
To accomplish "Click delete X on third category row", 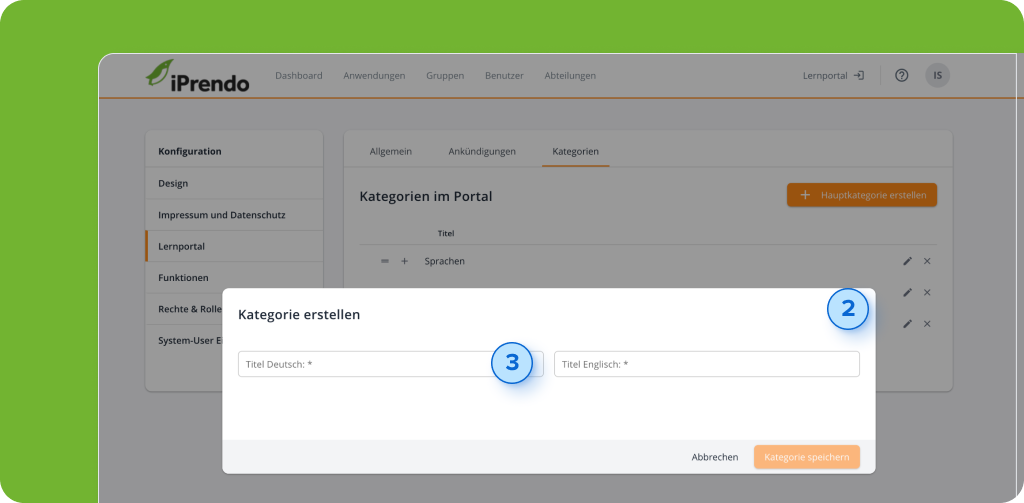I will 927,324.
